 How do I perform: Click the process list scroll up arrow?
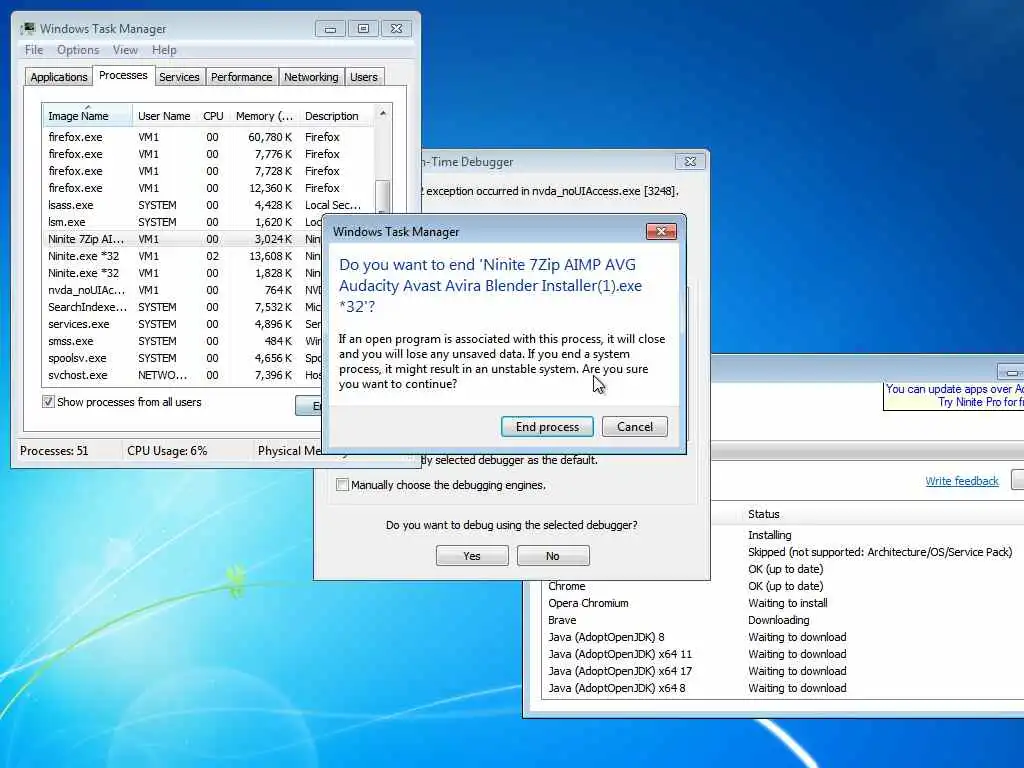click(x=383, y=114)
